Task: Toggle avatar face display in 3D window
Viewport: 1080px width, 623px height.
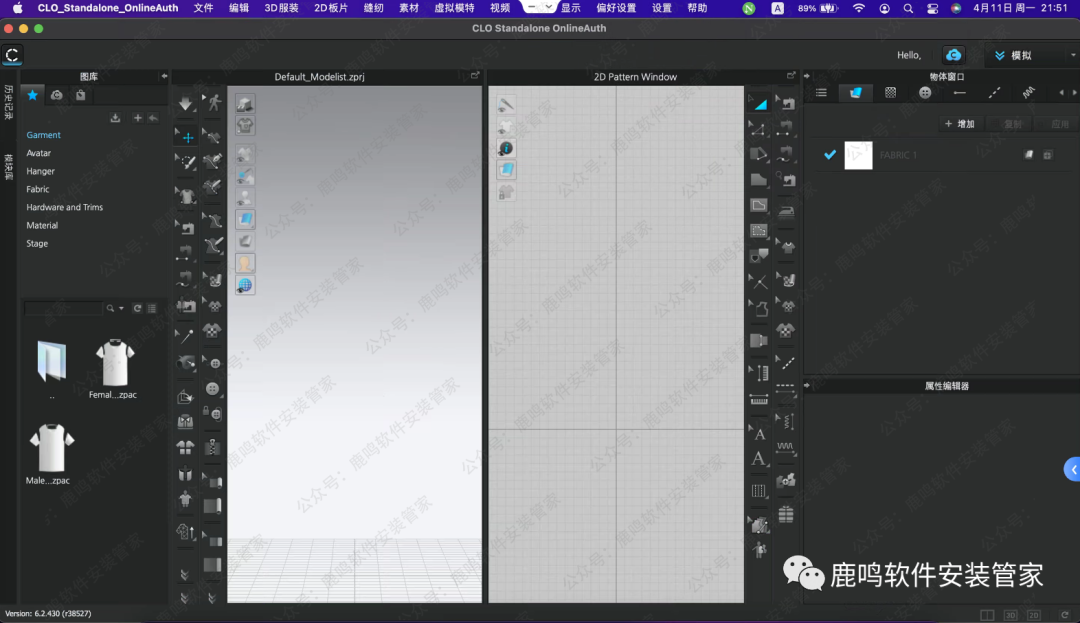Action: [245, 263]
